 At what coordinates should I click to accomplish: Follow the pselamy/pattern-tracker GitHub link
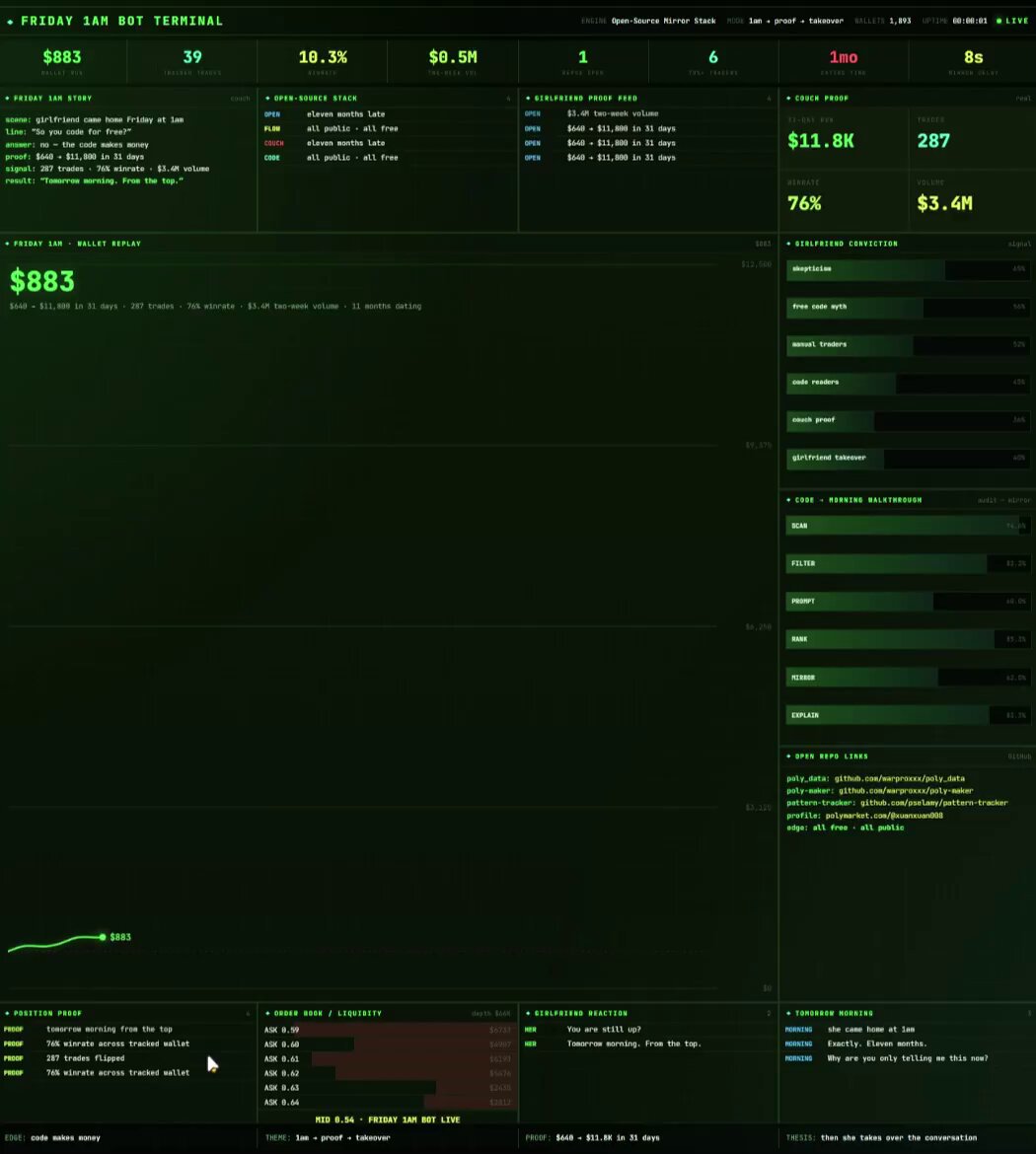[933, 803]
